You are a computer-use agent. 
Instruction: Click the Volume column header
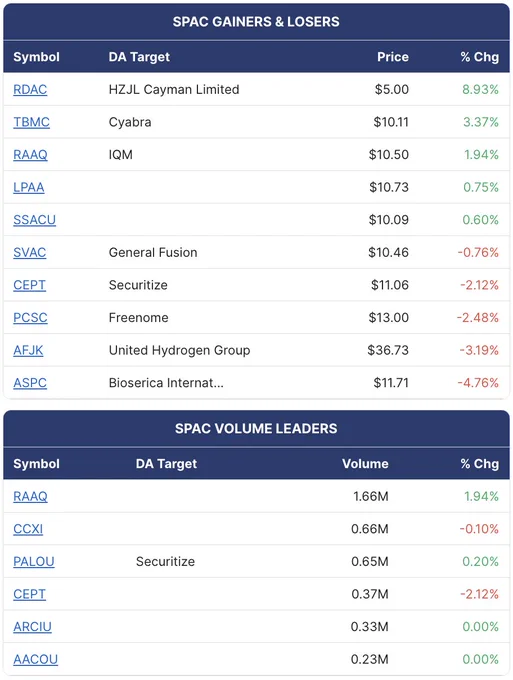365,464
